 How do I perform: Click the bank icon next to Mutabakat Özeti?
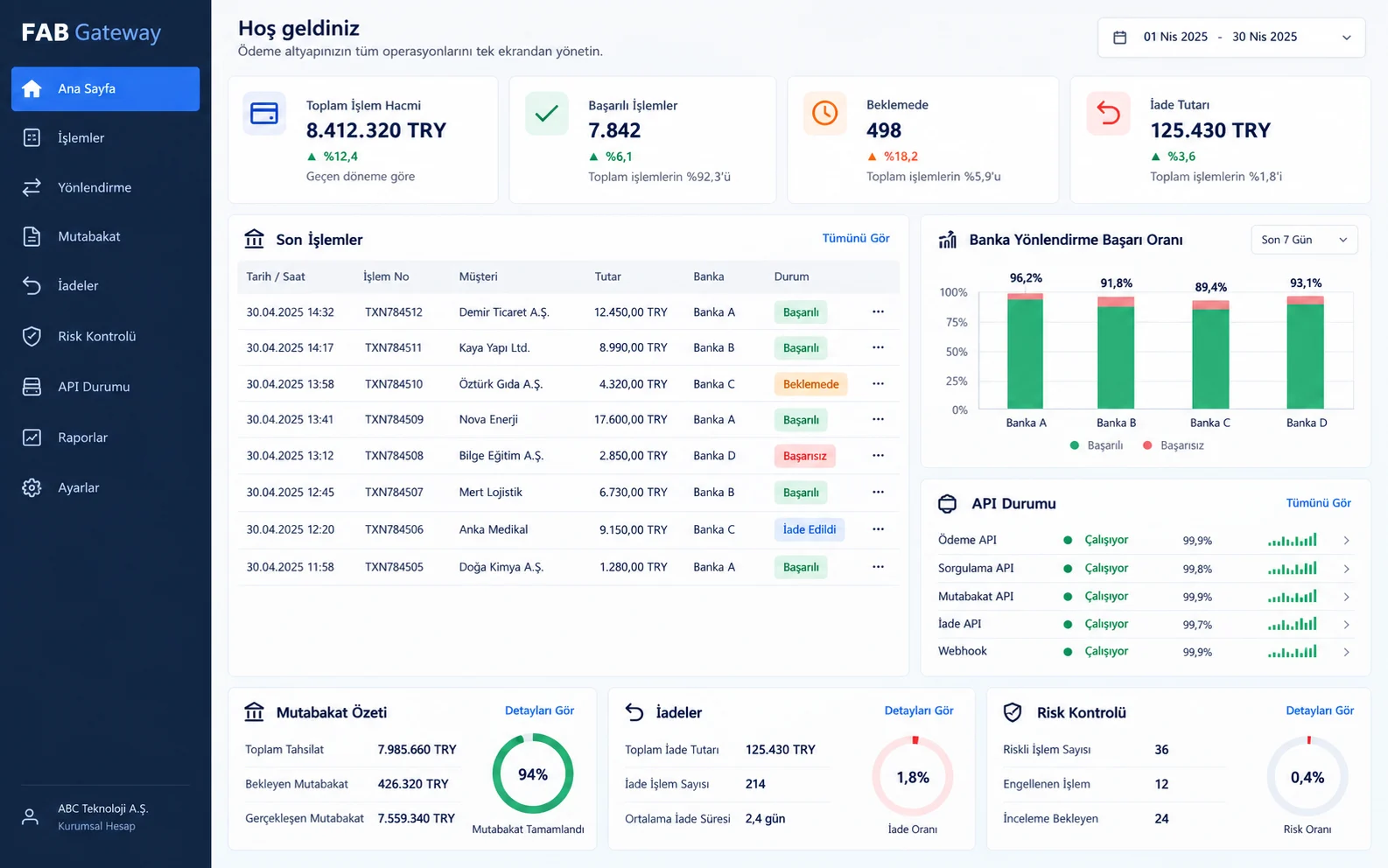point(255,712)
